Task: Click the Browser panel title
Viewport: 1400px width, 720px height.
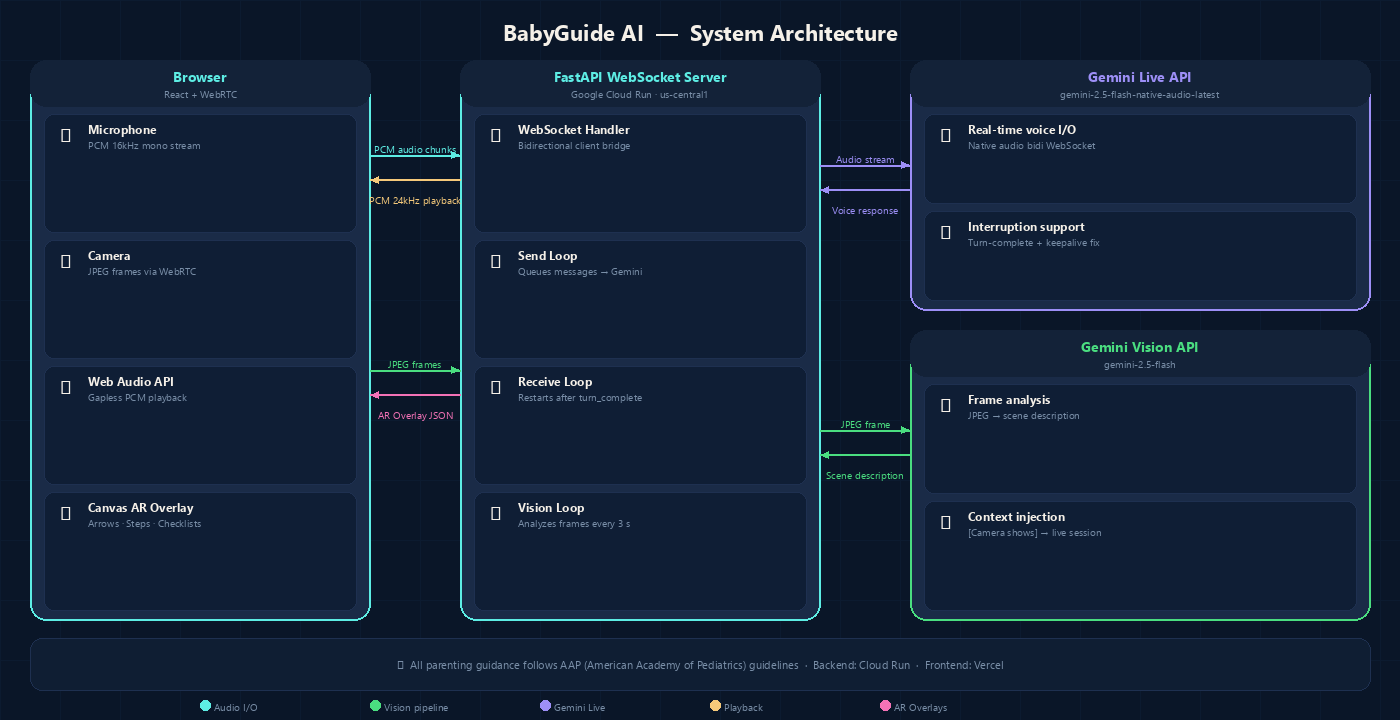Action: (x=200, y=77)
